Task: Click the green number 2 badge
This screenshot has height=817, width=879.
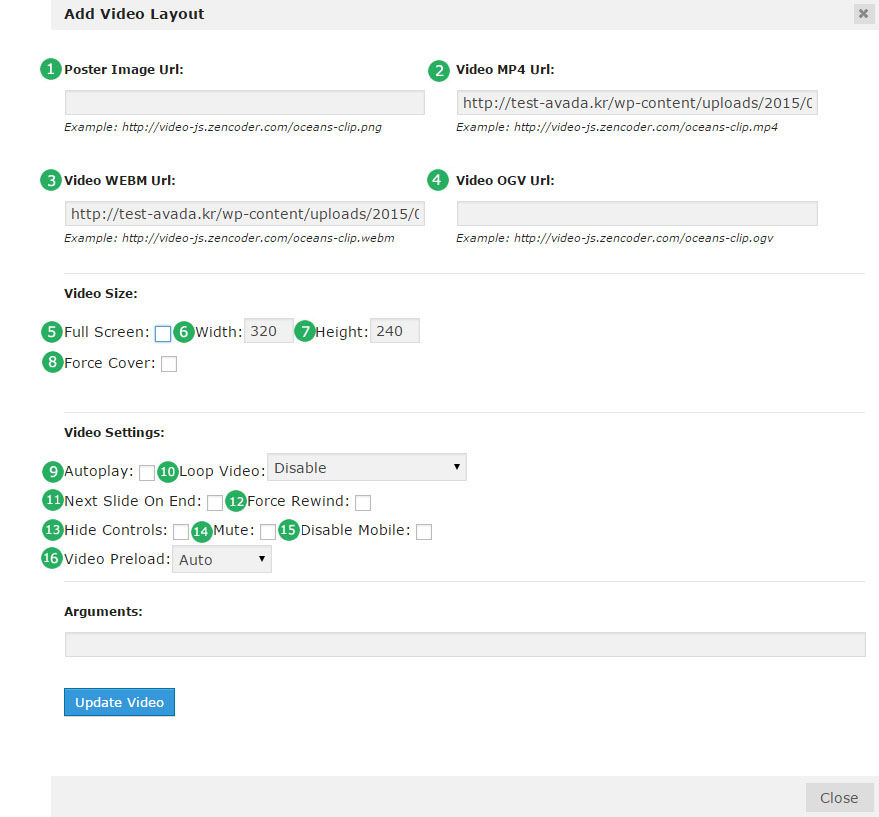Action: click(439, 71)
